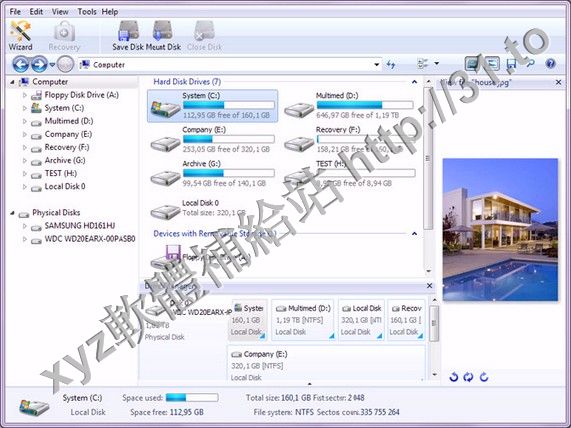Click the blue help question mark icon

550,64
